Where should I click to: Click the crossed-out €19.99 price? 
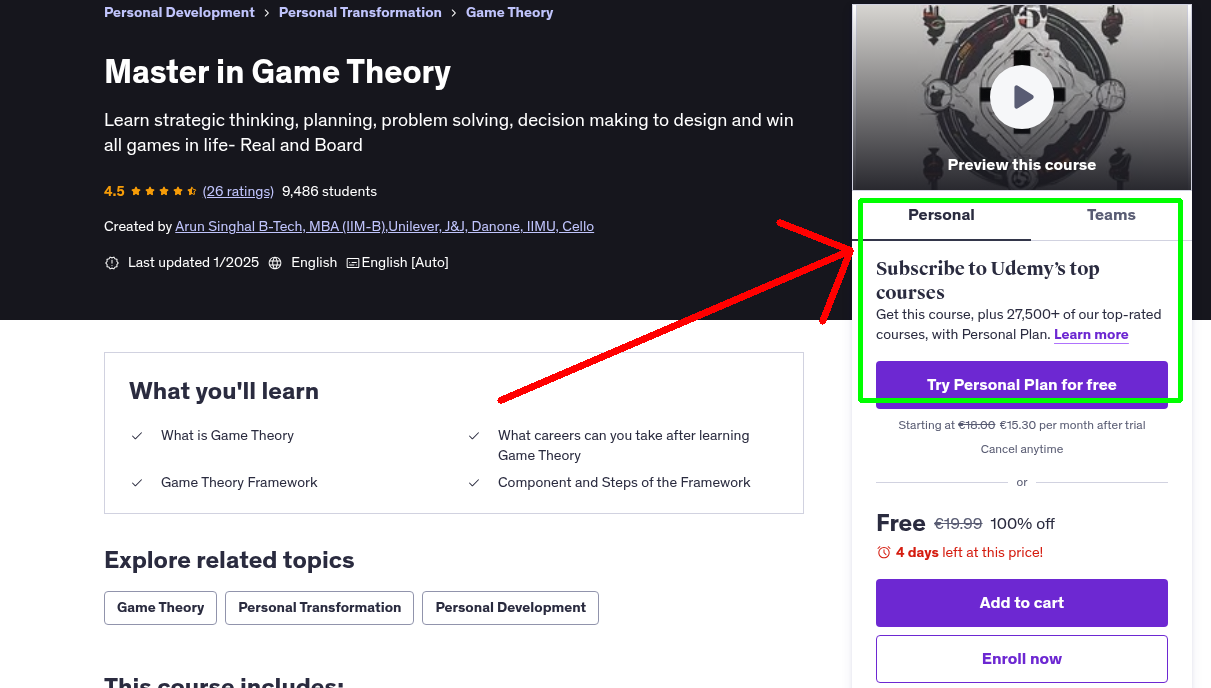[x=958, y=524]
